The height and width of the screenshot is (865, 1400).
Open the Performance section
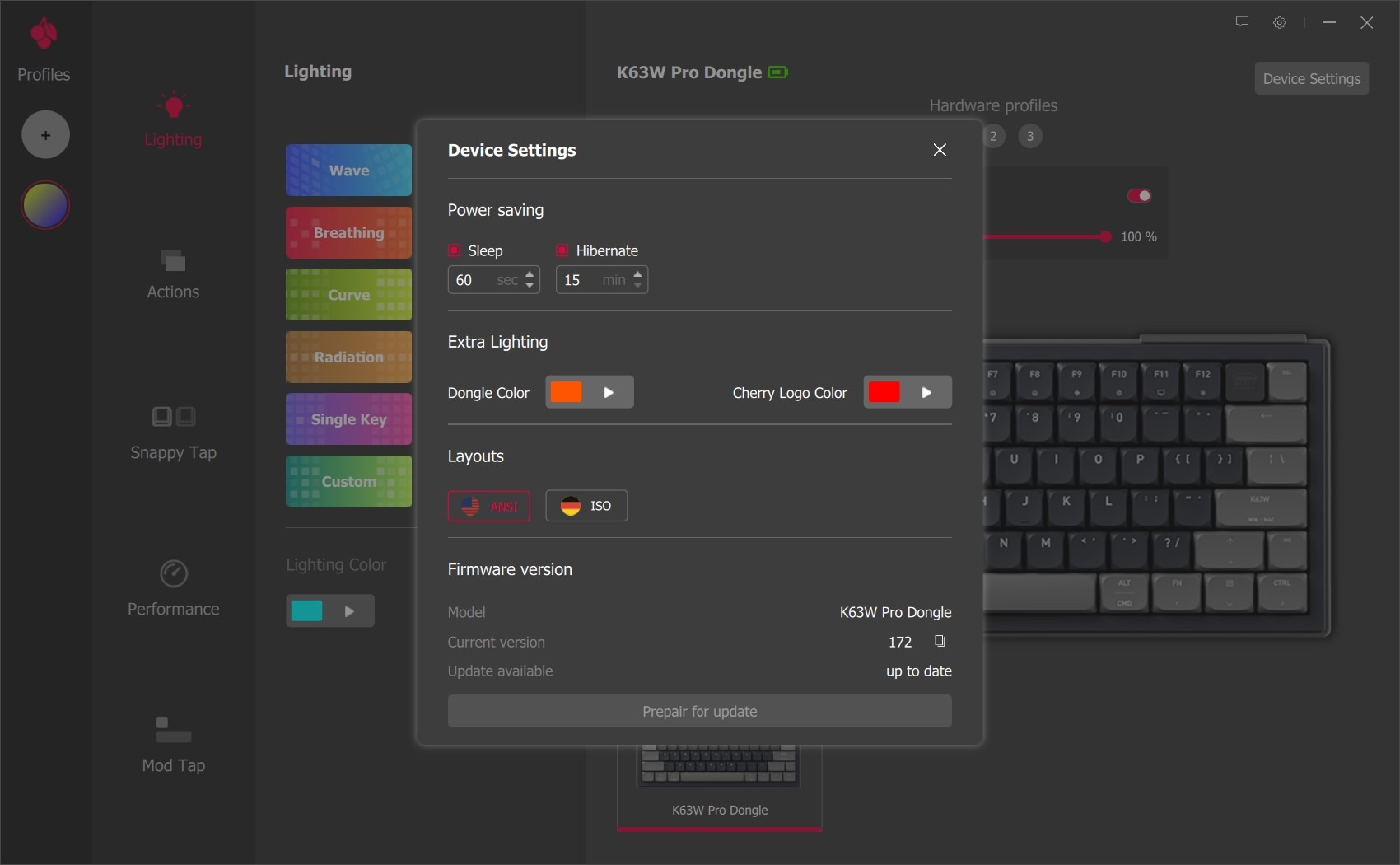(173, 588)
